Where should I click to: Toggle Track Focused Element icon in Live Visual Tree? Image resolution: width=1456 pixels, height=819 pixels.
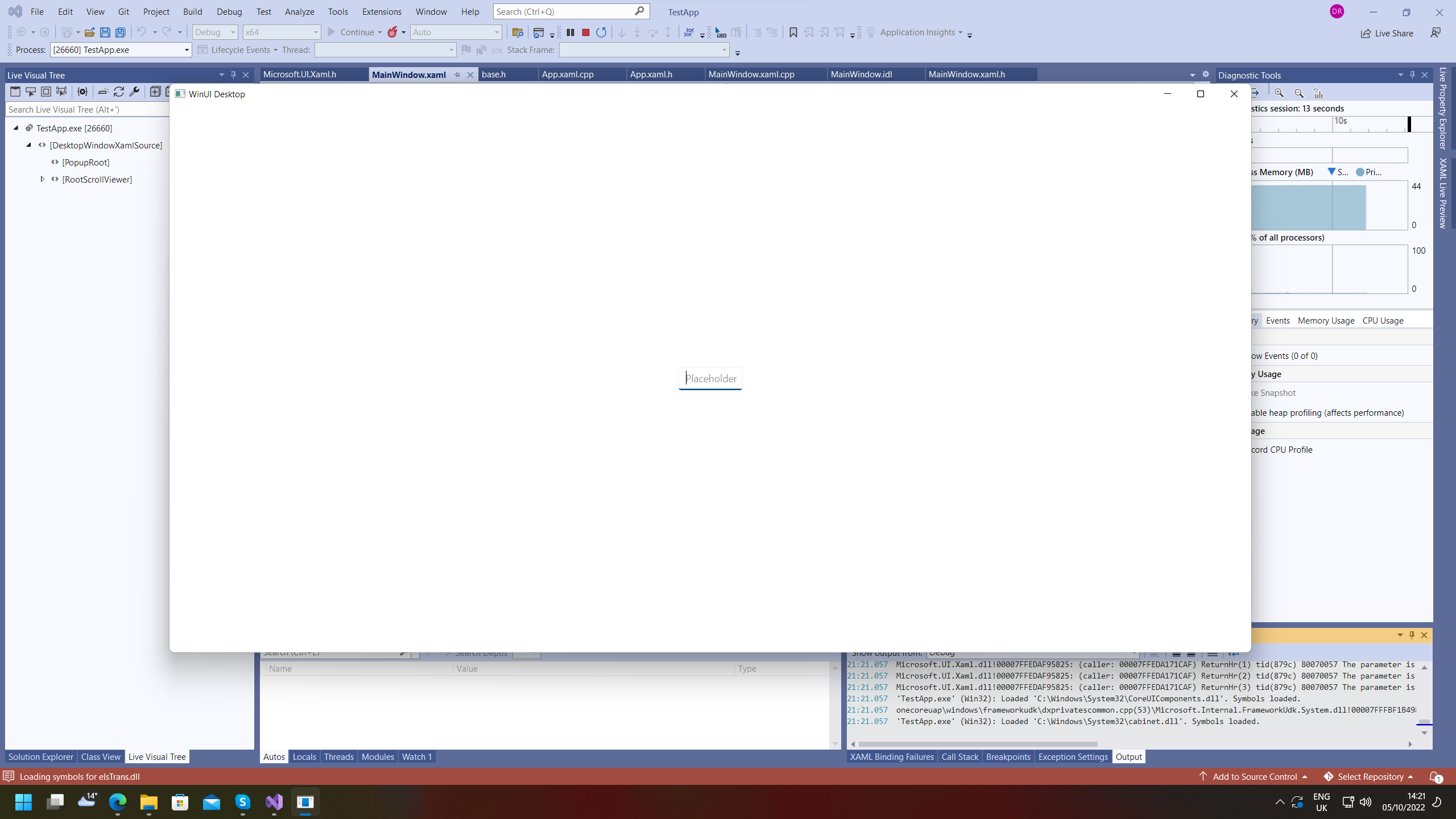tap(61, 92)
